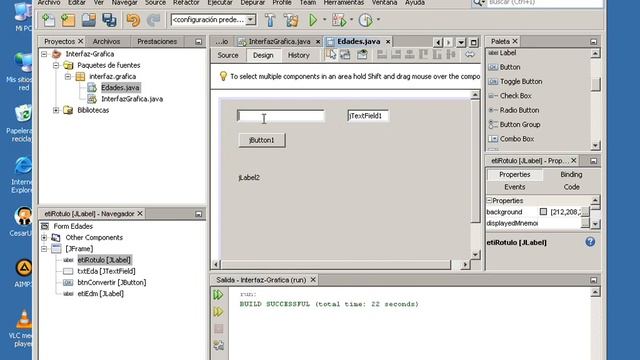Open the InterfazGrafica.java editor tab
Screen dimensions: 640x360
point(279,41)
